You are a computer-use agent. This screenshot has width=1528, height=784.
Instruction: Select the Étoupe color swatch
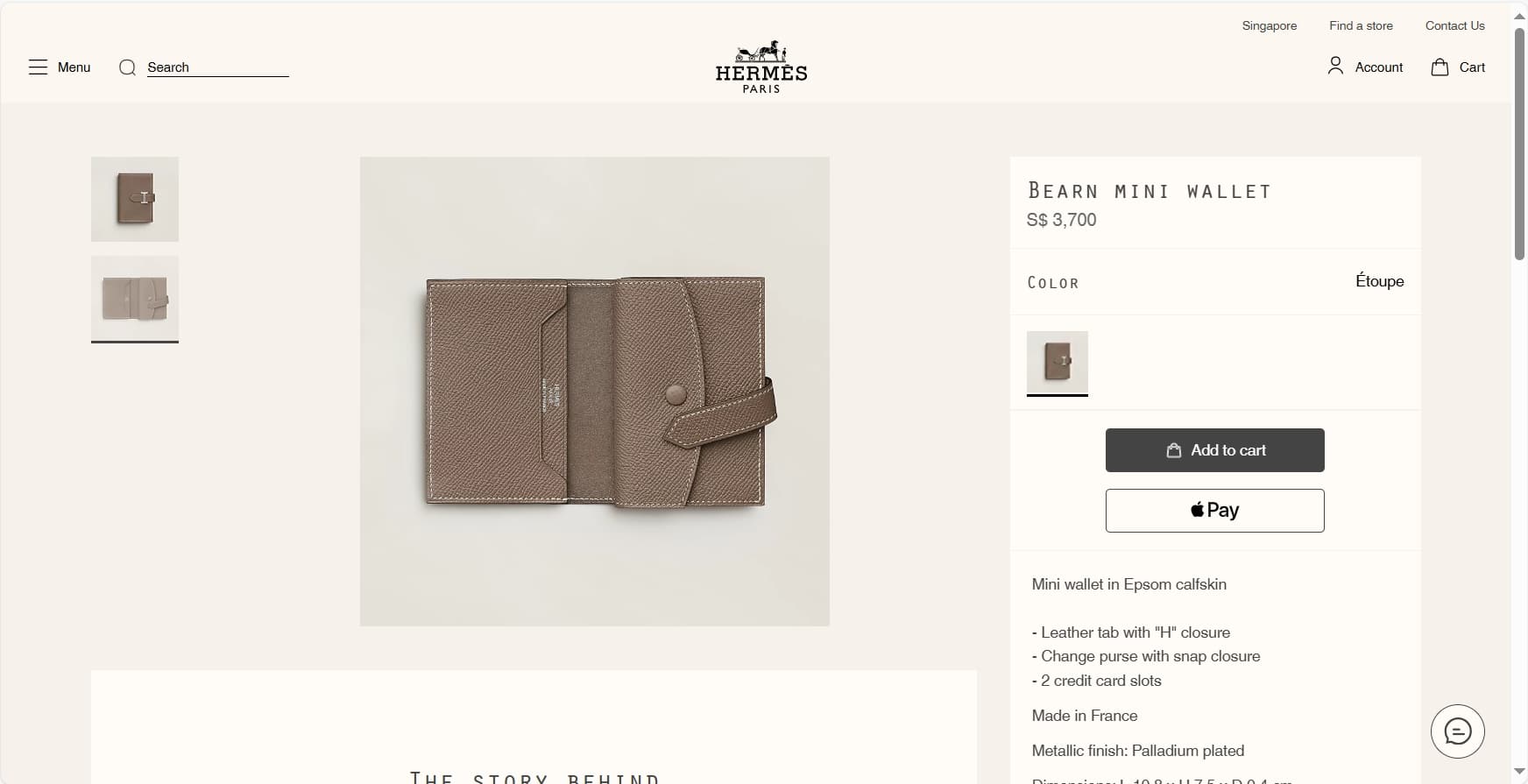pos(1058,362)
